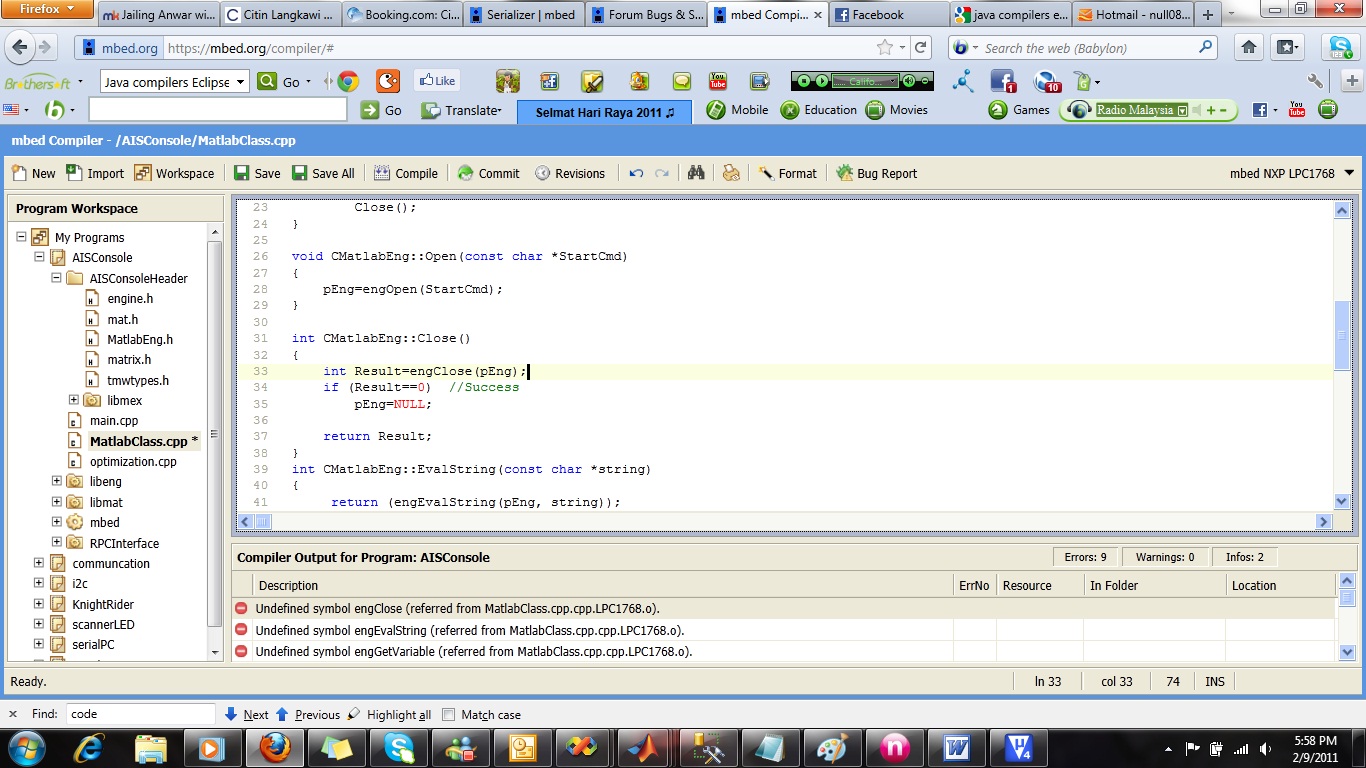The height and width of the screenshot is (768, 1366).
Task: Open the Bug Report tool
Action: [x=876, y=173]
